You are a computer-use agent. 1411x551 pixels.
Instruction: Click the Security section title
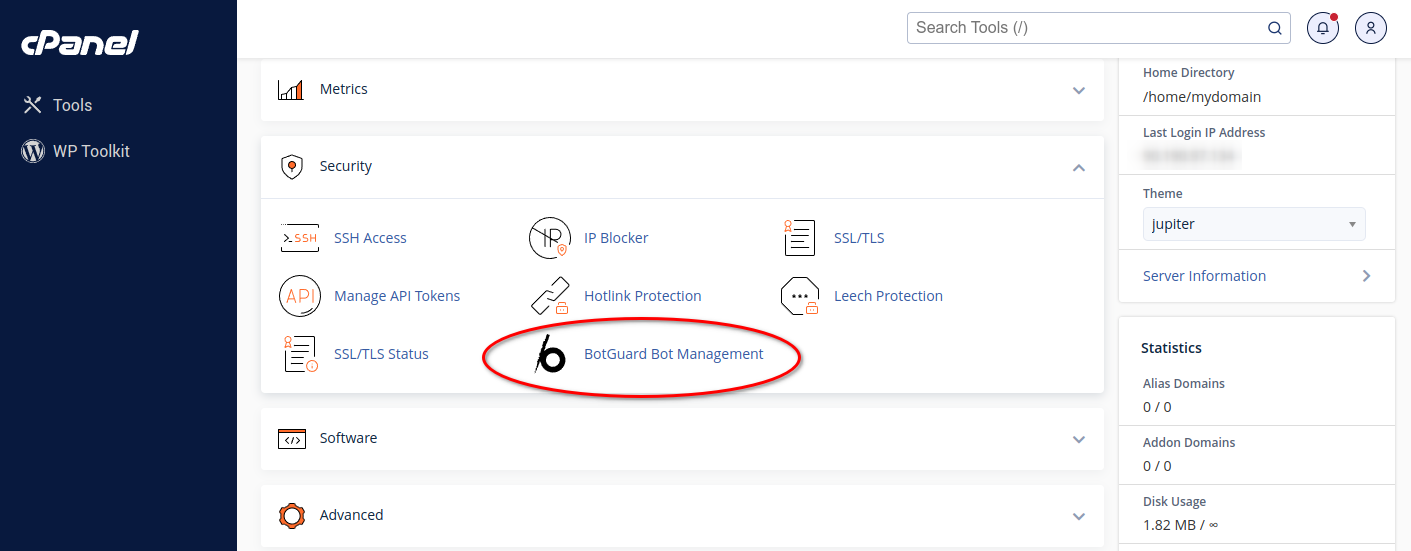[346, 166]
